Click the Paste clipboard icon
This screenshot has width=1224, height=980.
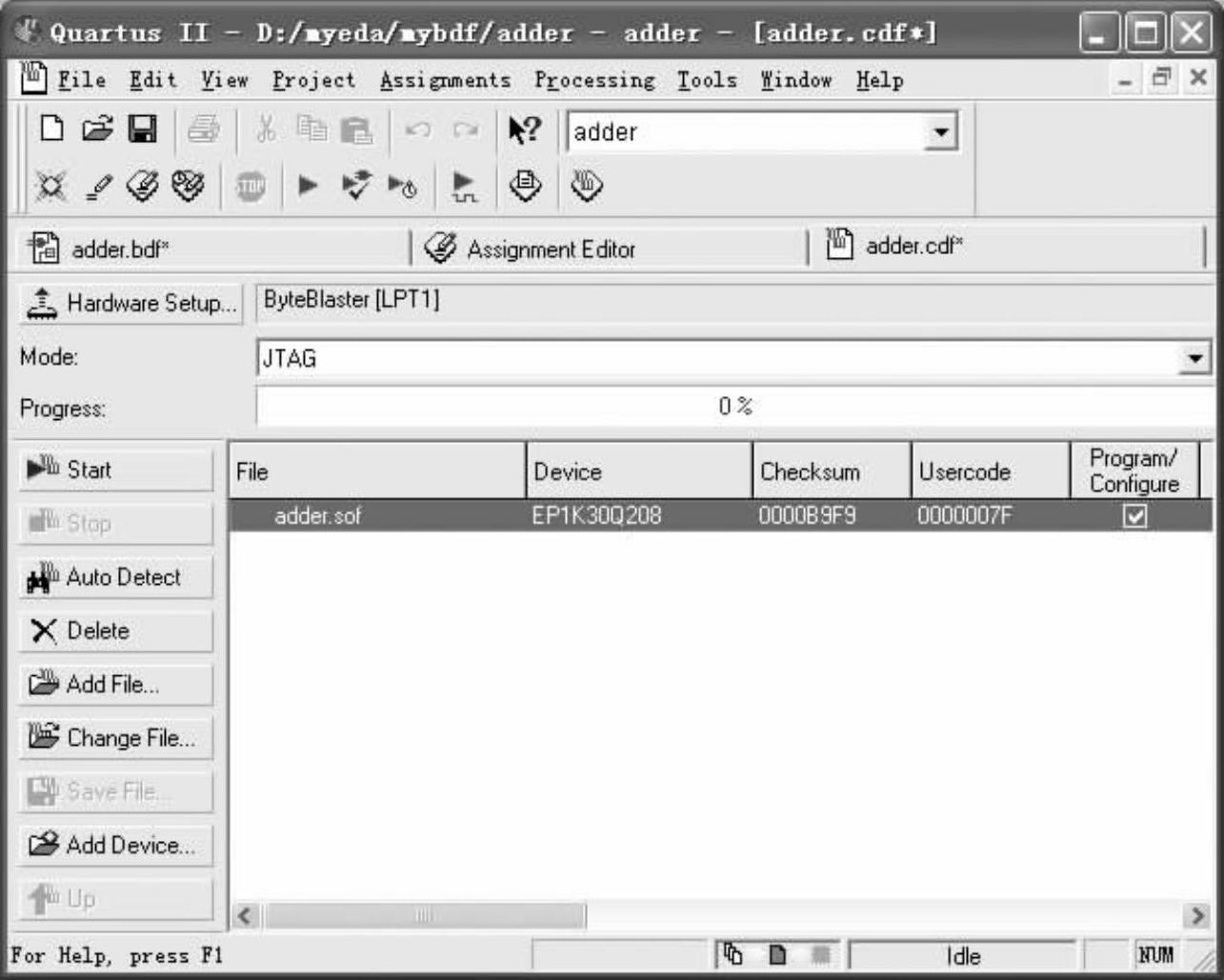356,130
